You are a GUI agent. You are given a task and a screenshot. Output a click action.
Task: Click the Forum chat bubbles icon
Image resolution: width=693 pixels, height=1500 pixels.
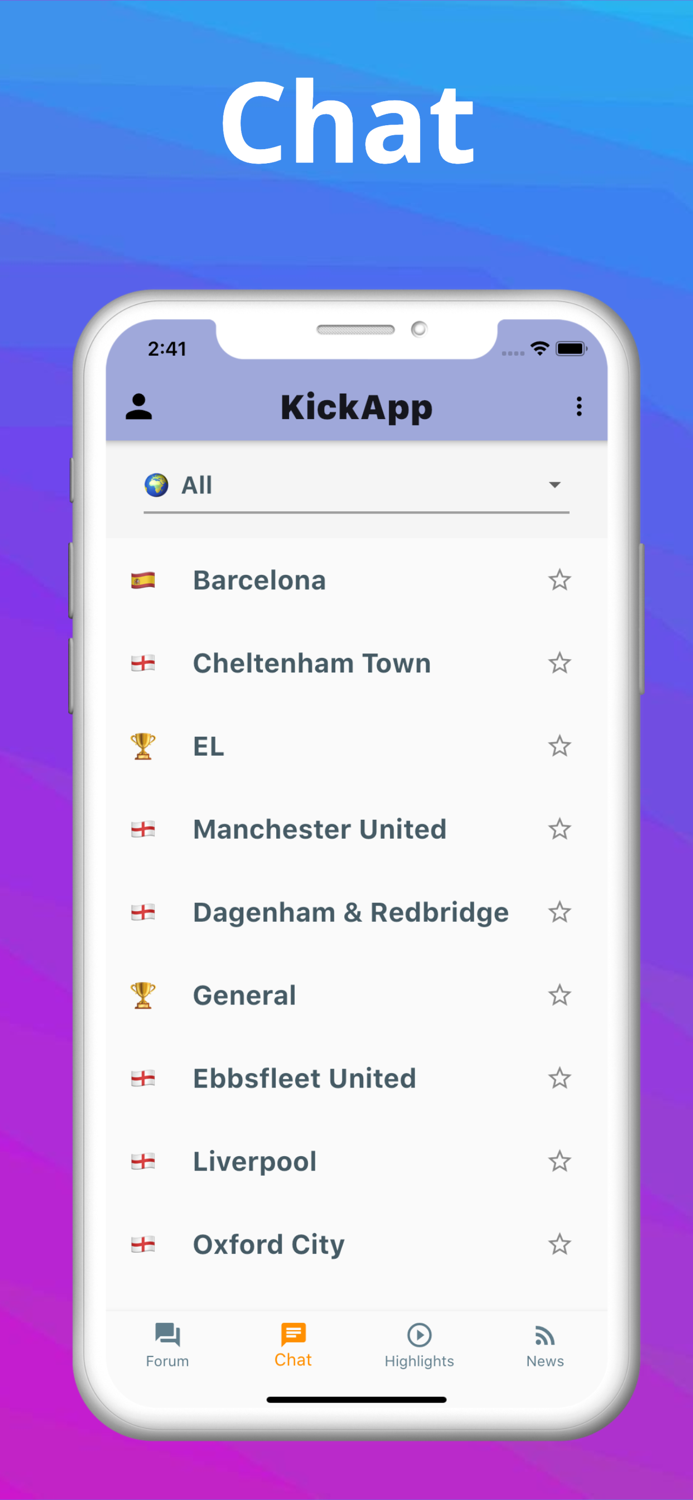[x=166, y=1333]
